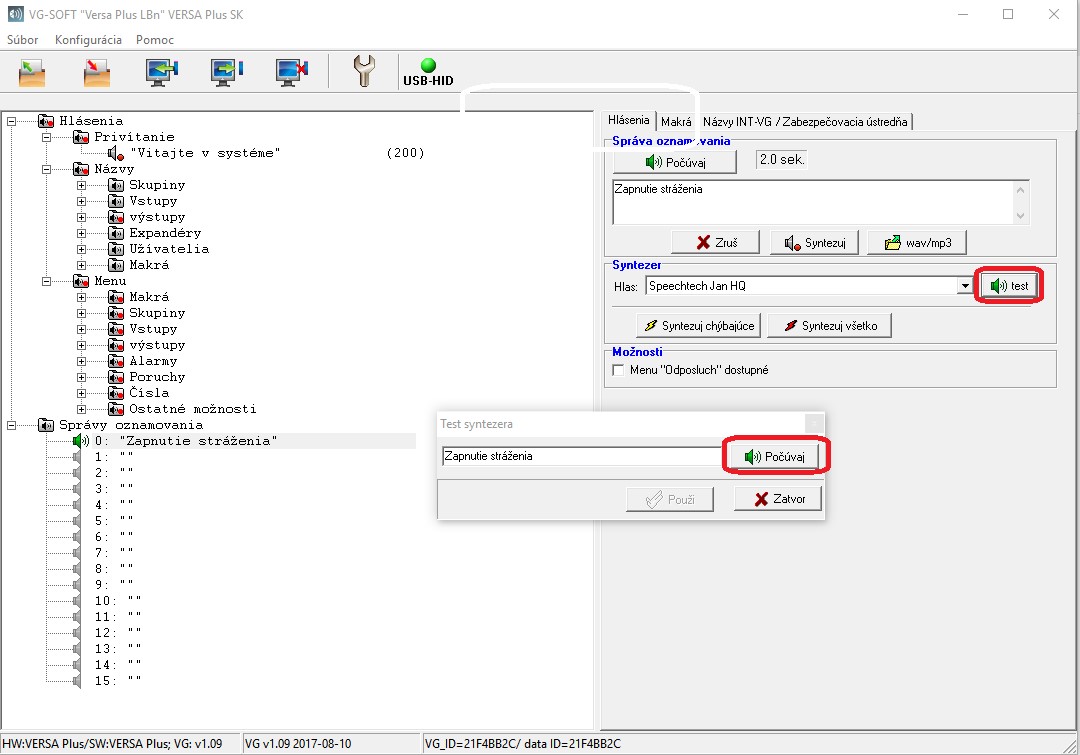Viewport: 1080px width, 755px height.
Task: Click the monitor icon with right green arrow
Action: click(227, 72)
